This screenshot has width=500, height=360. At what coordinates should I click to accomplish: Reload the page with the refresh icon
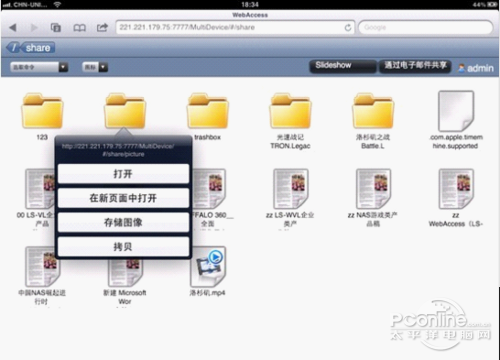(x=348, y=28)
